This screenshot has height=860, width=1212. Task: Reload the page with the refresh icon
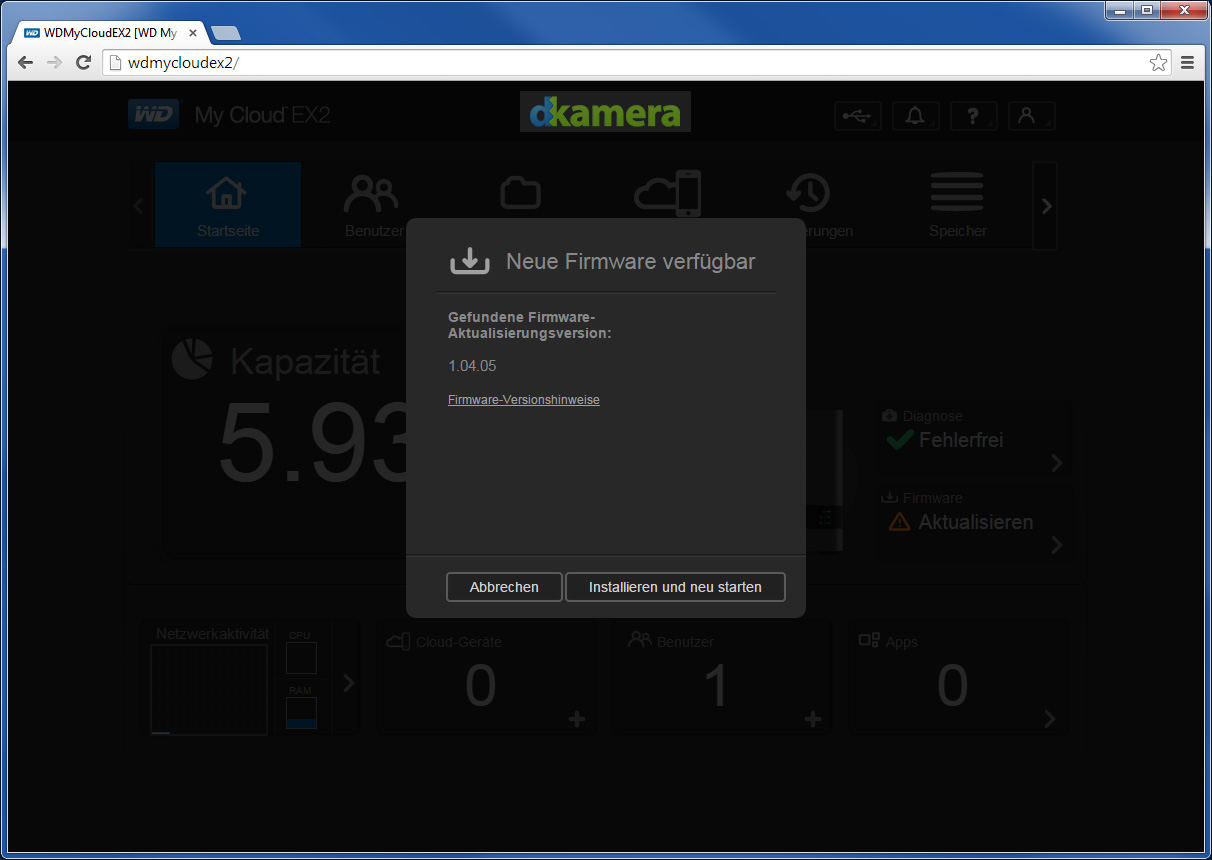[83, 62]
